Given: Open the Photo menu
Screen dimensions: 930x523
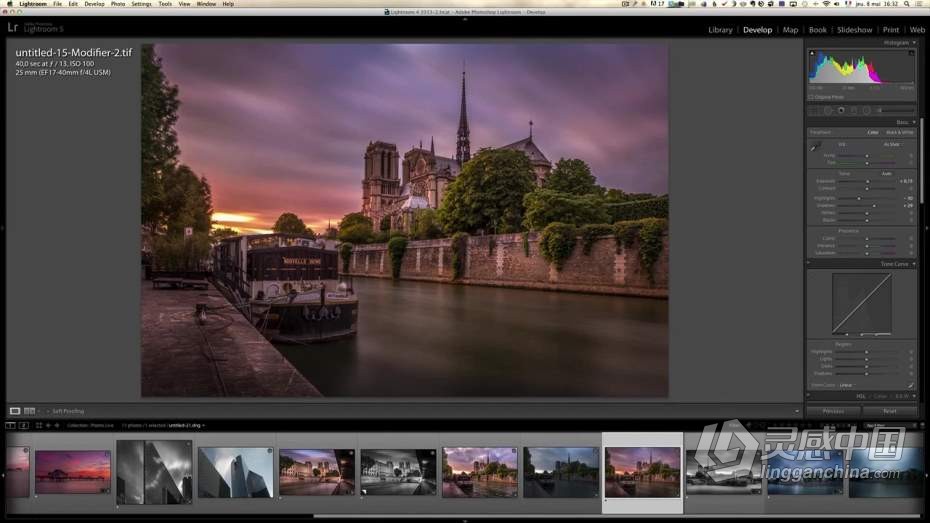Looking at the screenshot, I should [118, 4].
